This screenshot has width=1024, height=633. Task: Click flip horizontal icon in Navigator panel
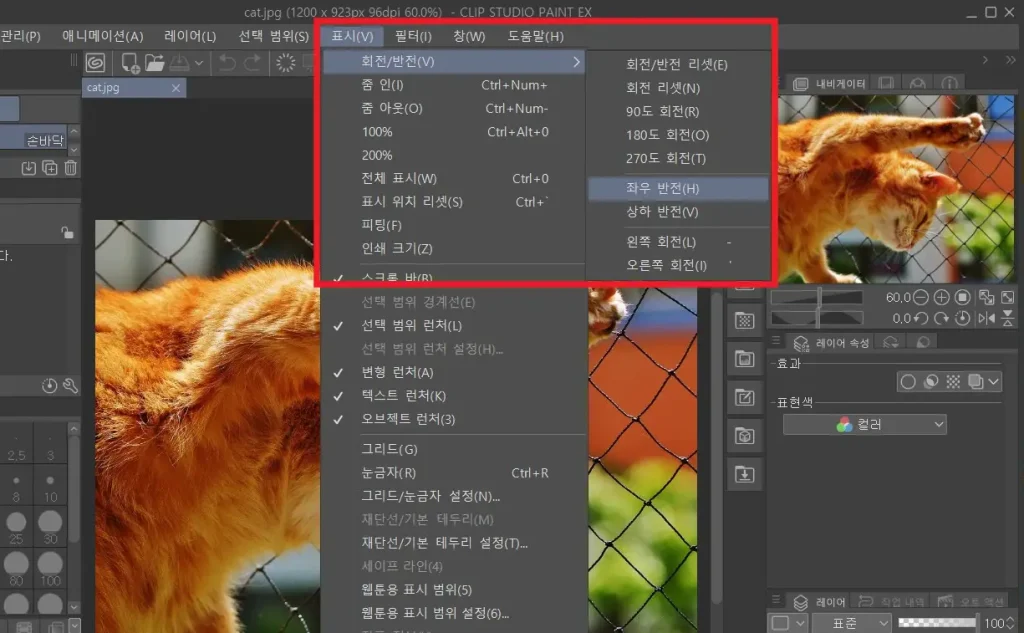coord(985,318)
